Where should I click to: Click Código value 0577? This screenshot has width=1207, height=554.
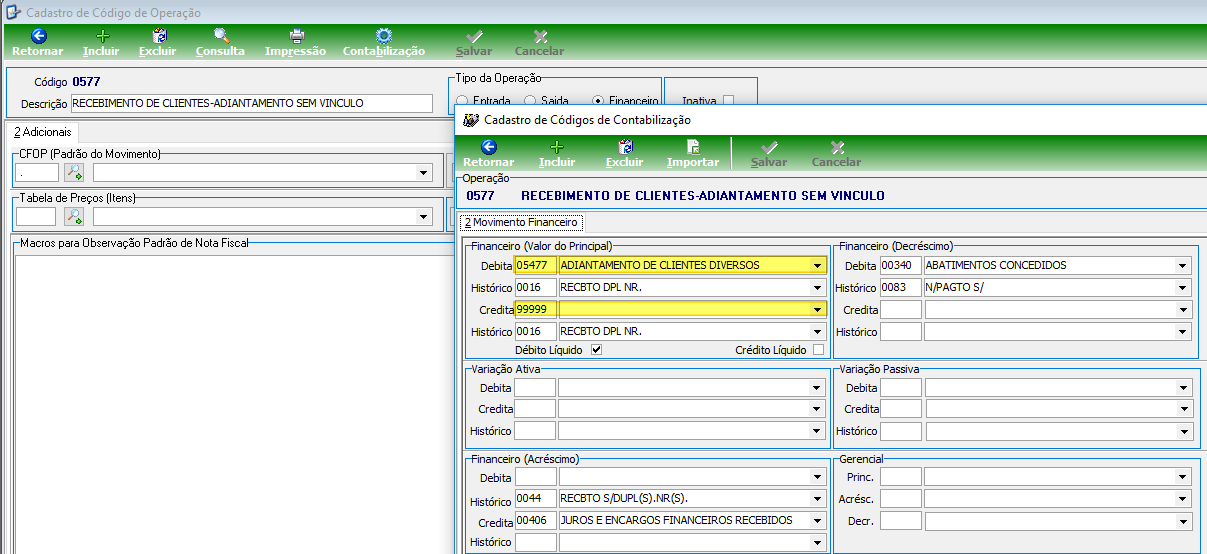[x=86, y=82]
